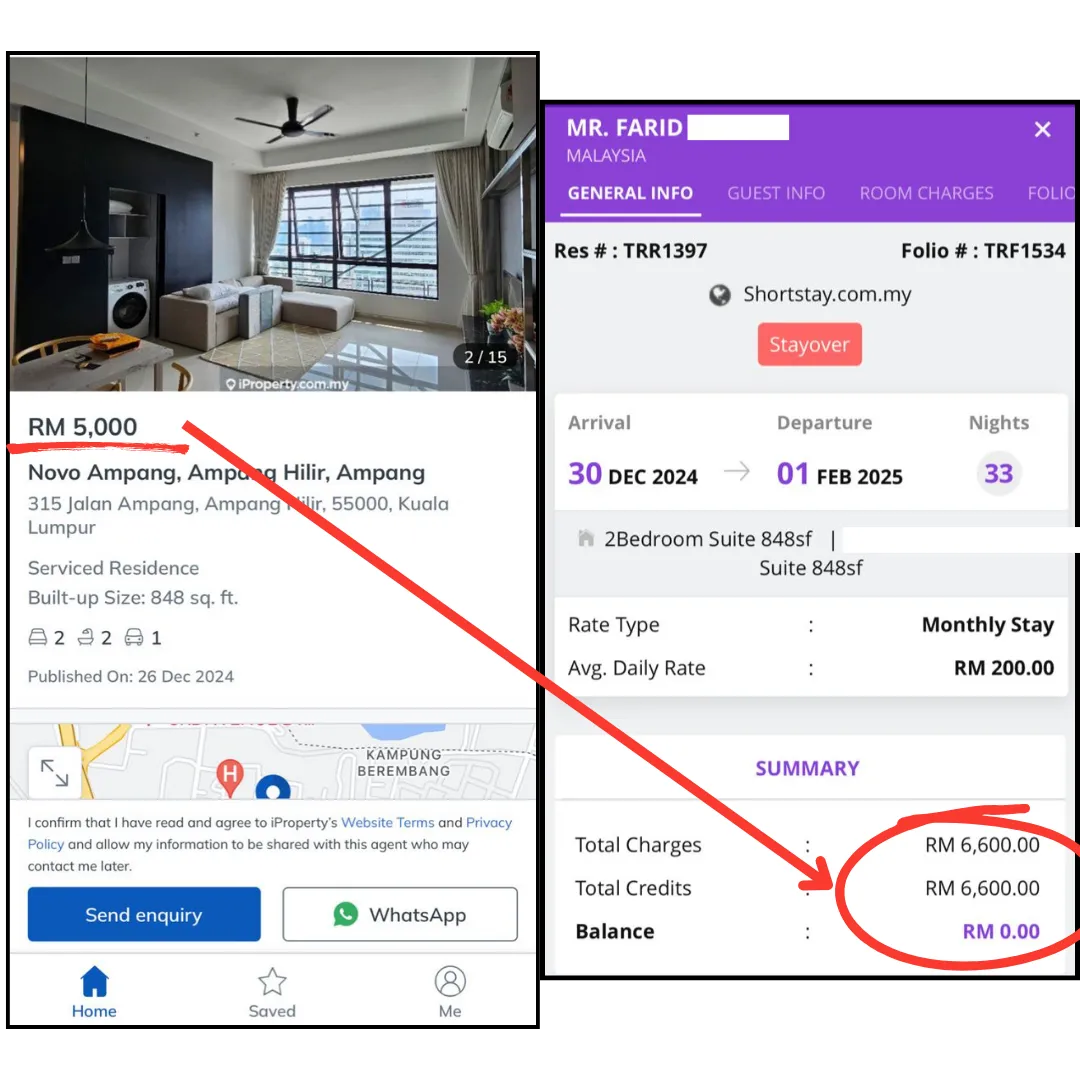
Task: Open the Me profile icon
Action: point(450,981)
